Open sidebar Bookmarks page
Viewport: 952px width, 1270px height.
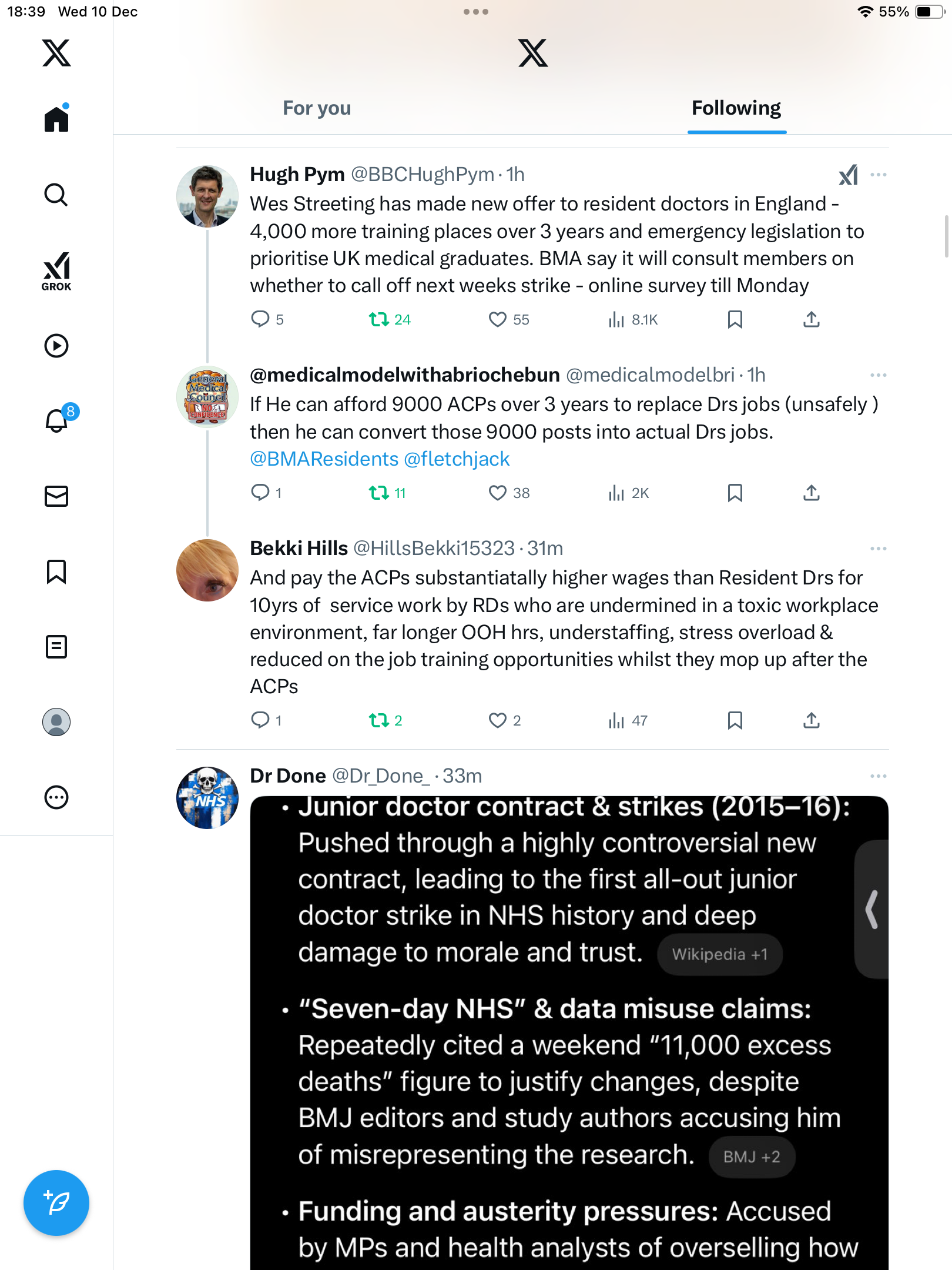56,571
